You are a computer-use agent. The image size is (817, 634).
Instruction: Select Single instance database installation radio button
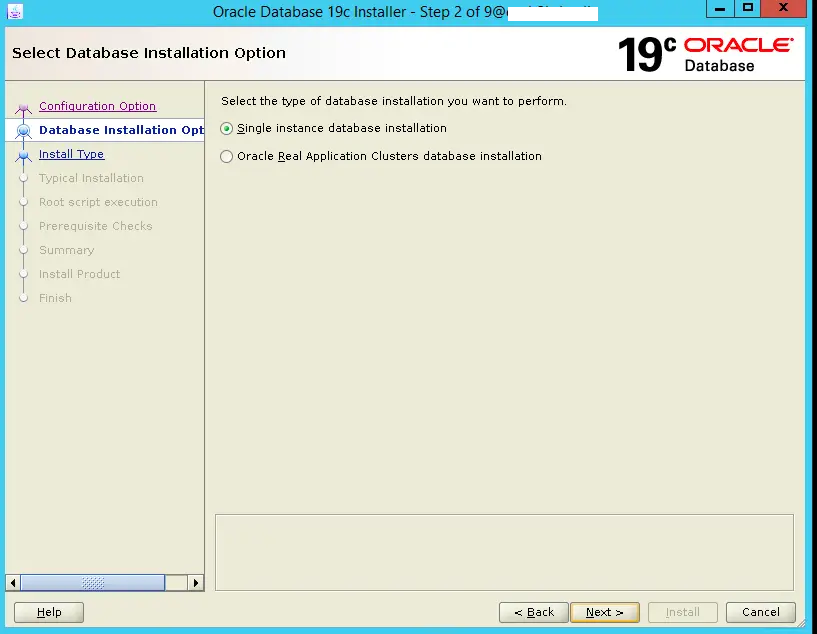point(226,128)
